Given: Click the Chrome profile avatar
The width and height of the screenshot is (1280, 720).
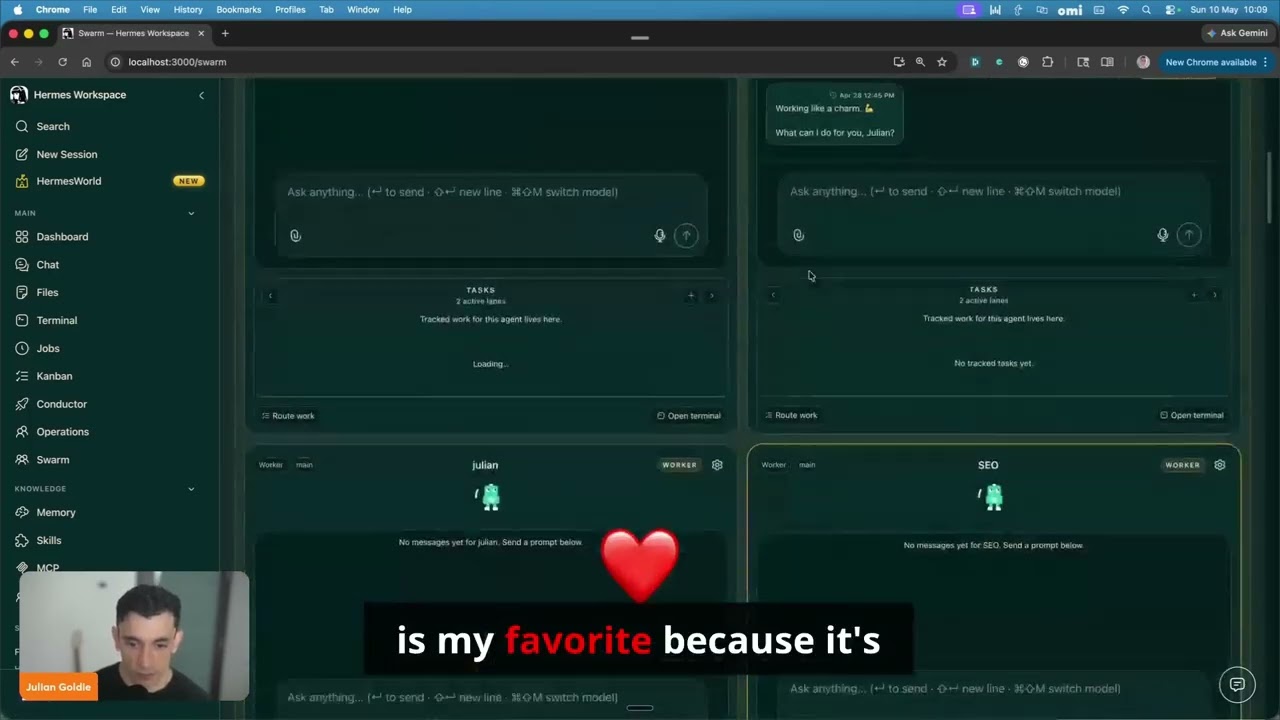Looking at the screenshot, I should pos(1143,62).
